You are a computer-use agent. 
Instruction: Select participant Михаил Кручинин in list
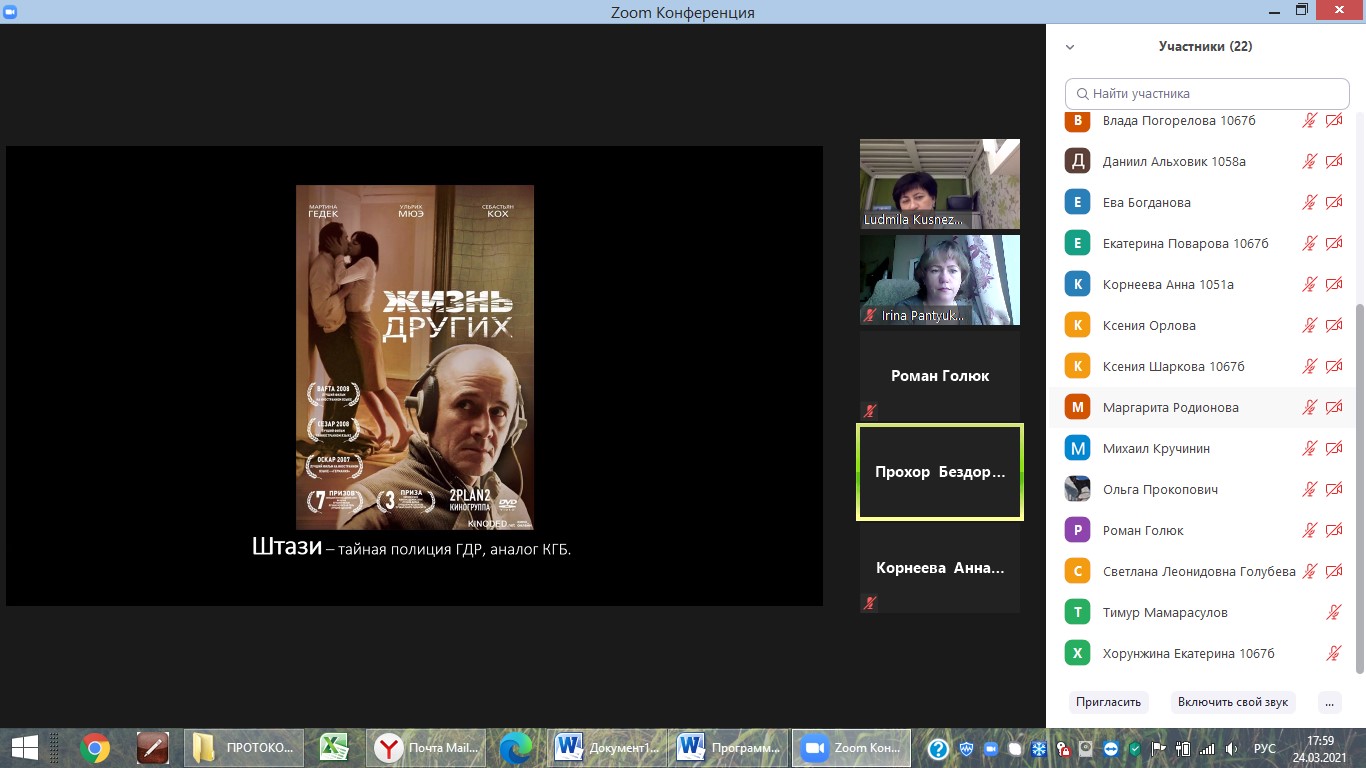(x=1201, y=448)
